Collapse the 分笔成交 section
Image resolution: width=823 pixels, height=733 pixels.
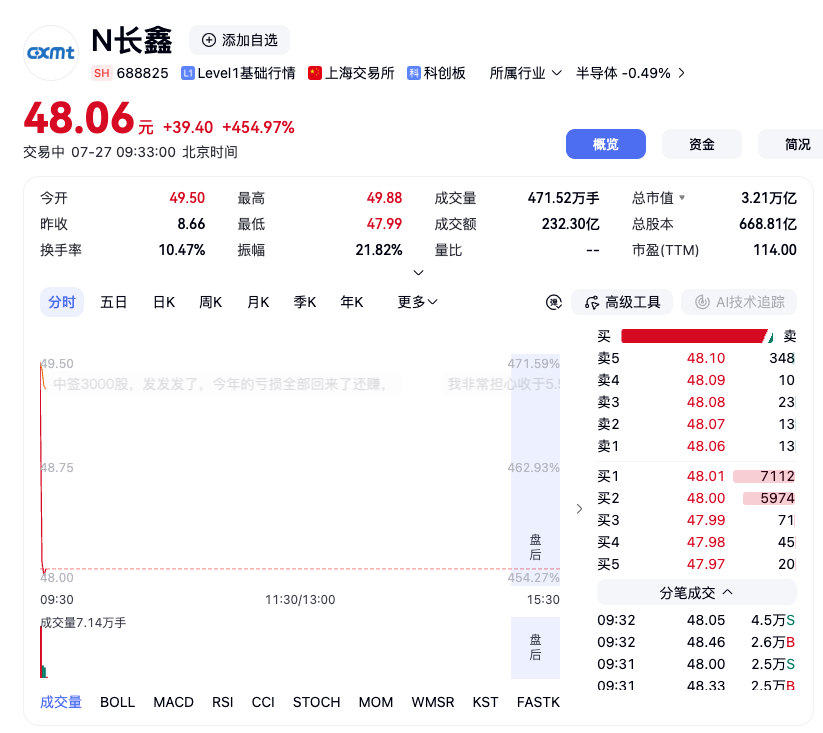[697, 592]
